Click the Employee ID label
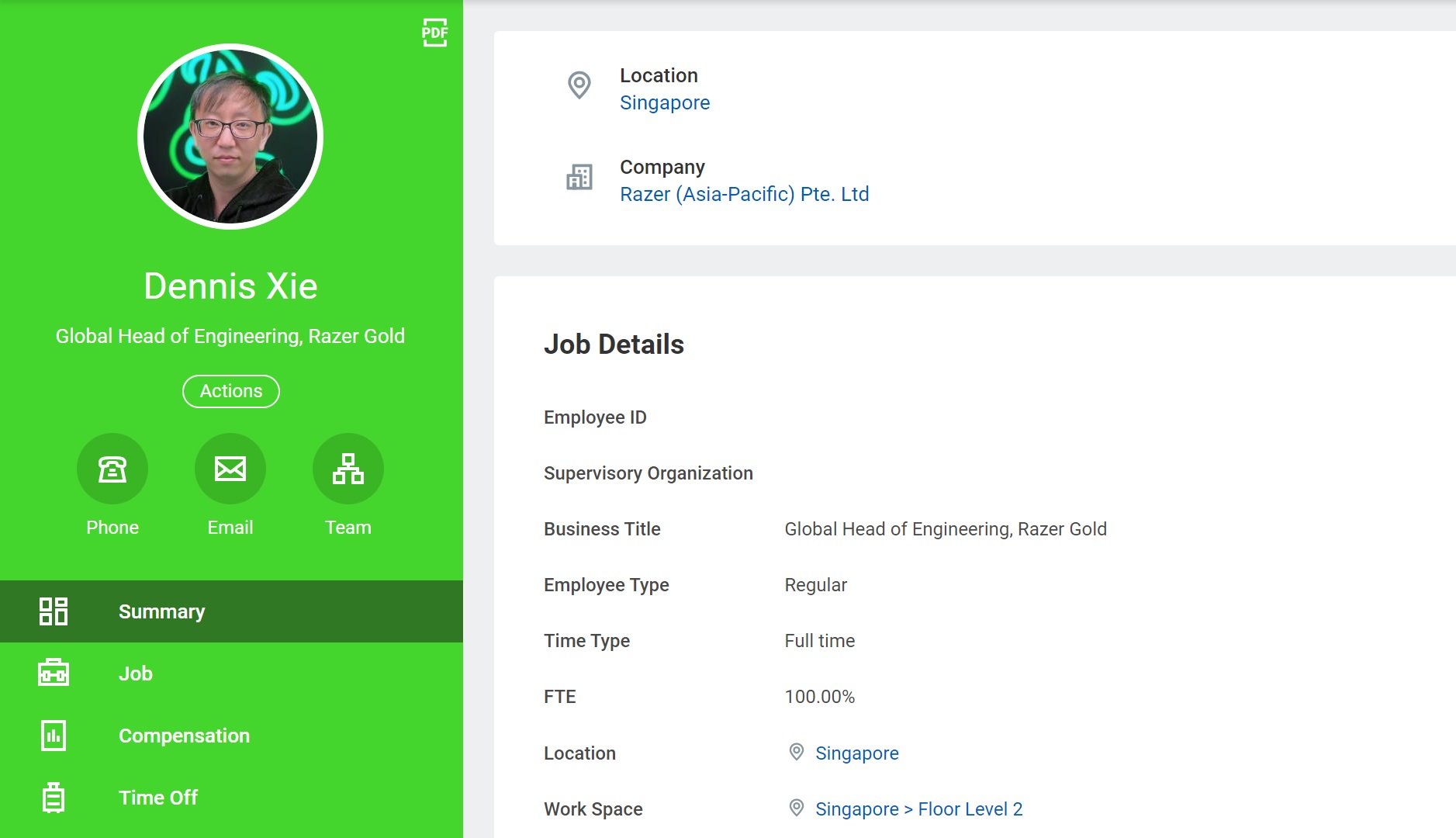Image resolution: width=1456 pixels, height=838 pixels. [x=595, y=417]
